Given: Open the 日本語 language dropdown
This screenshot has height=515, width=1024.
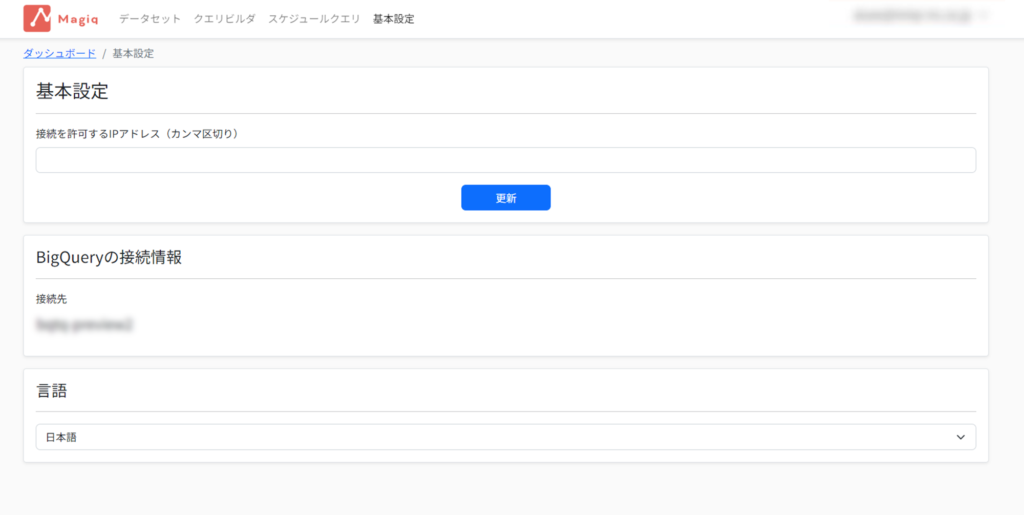Looking at the screenshot, I should click(505, 437).
